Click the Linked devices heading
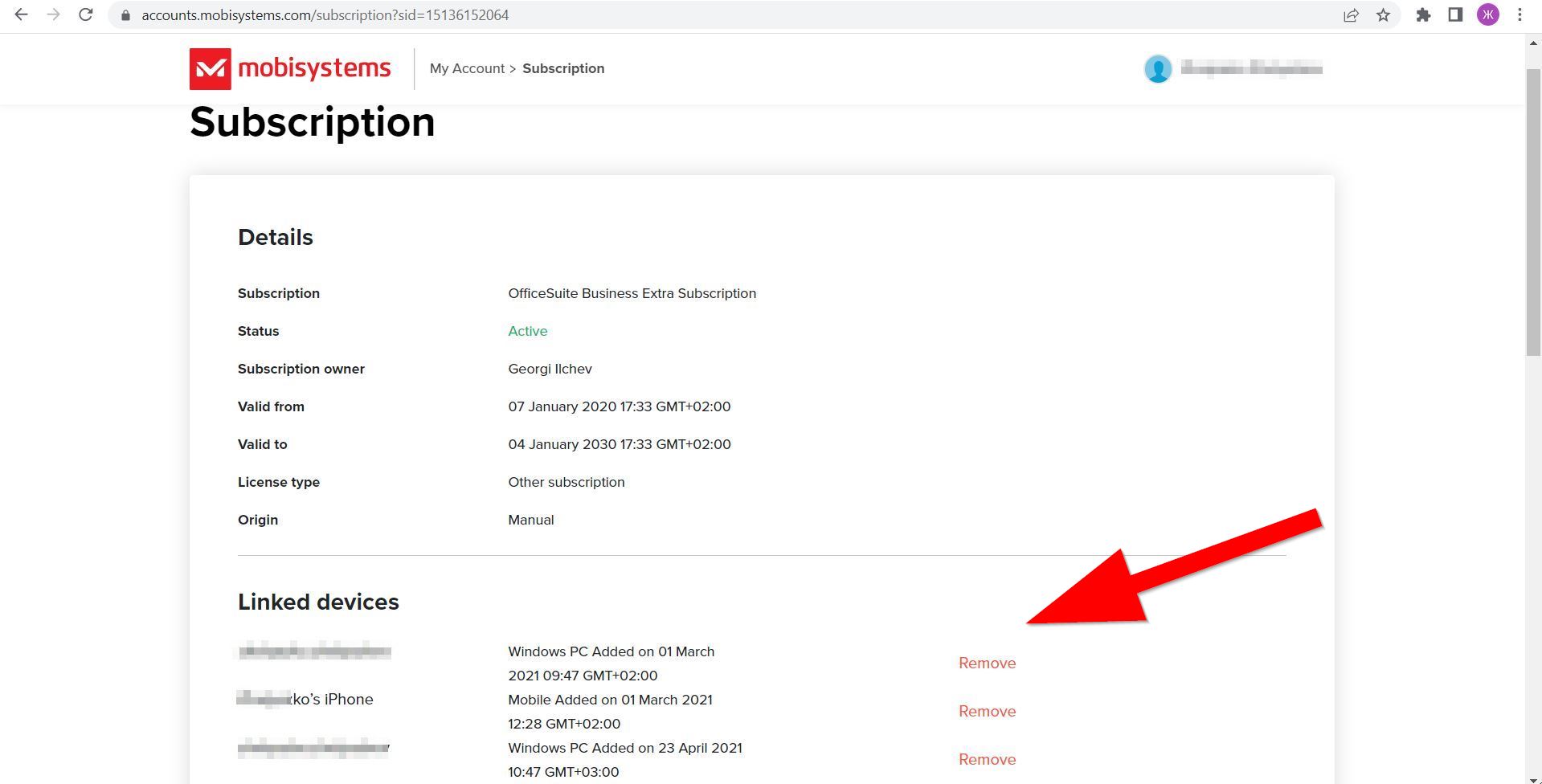Screen dimensions: 1542x784 318,602
